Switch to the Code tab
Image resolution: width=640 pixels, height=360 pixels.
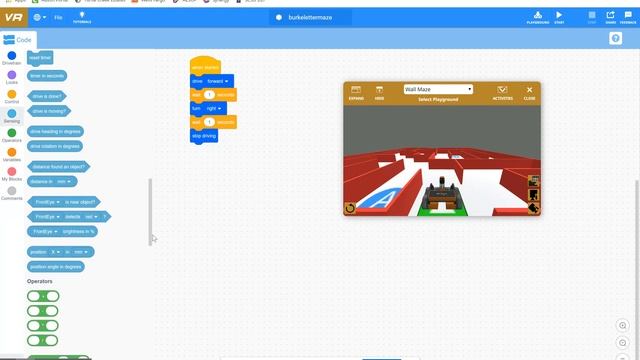(x=18, y=40)
